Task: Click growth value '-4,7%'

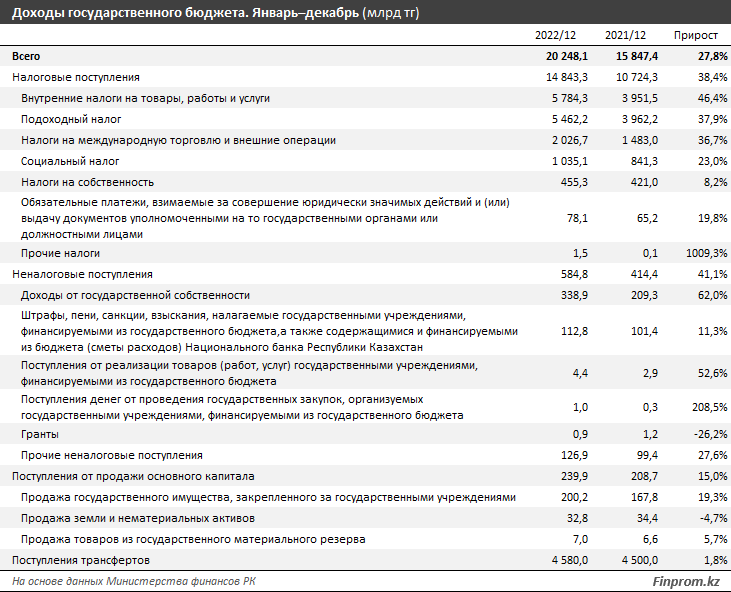Action: 714,518
